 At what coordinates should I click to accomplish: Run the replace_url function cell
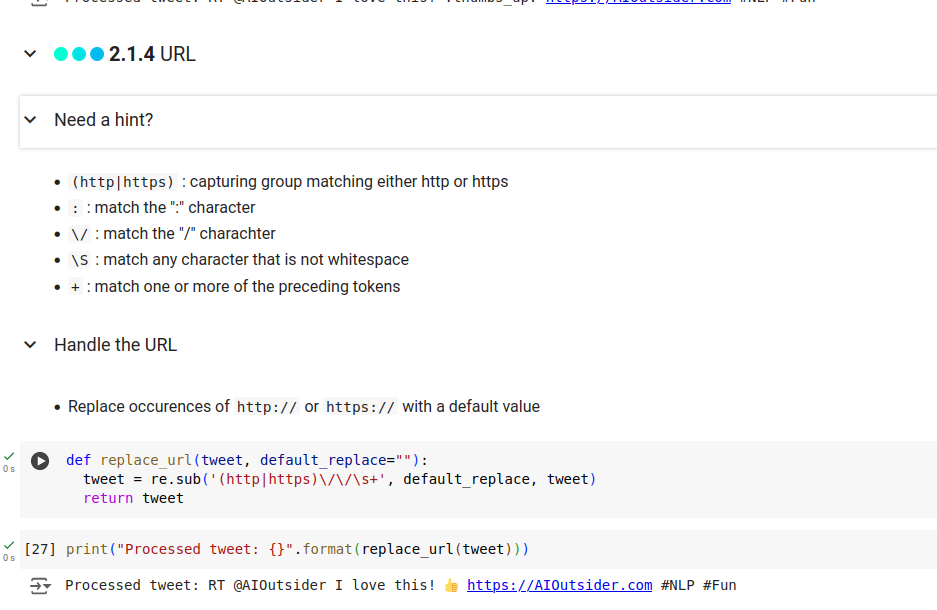[40, 461]
